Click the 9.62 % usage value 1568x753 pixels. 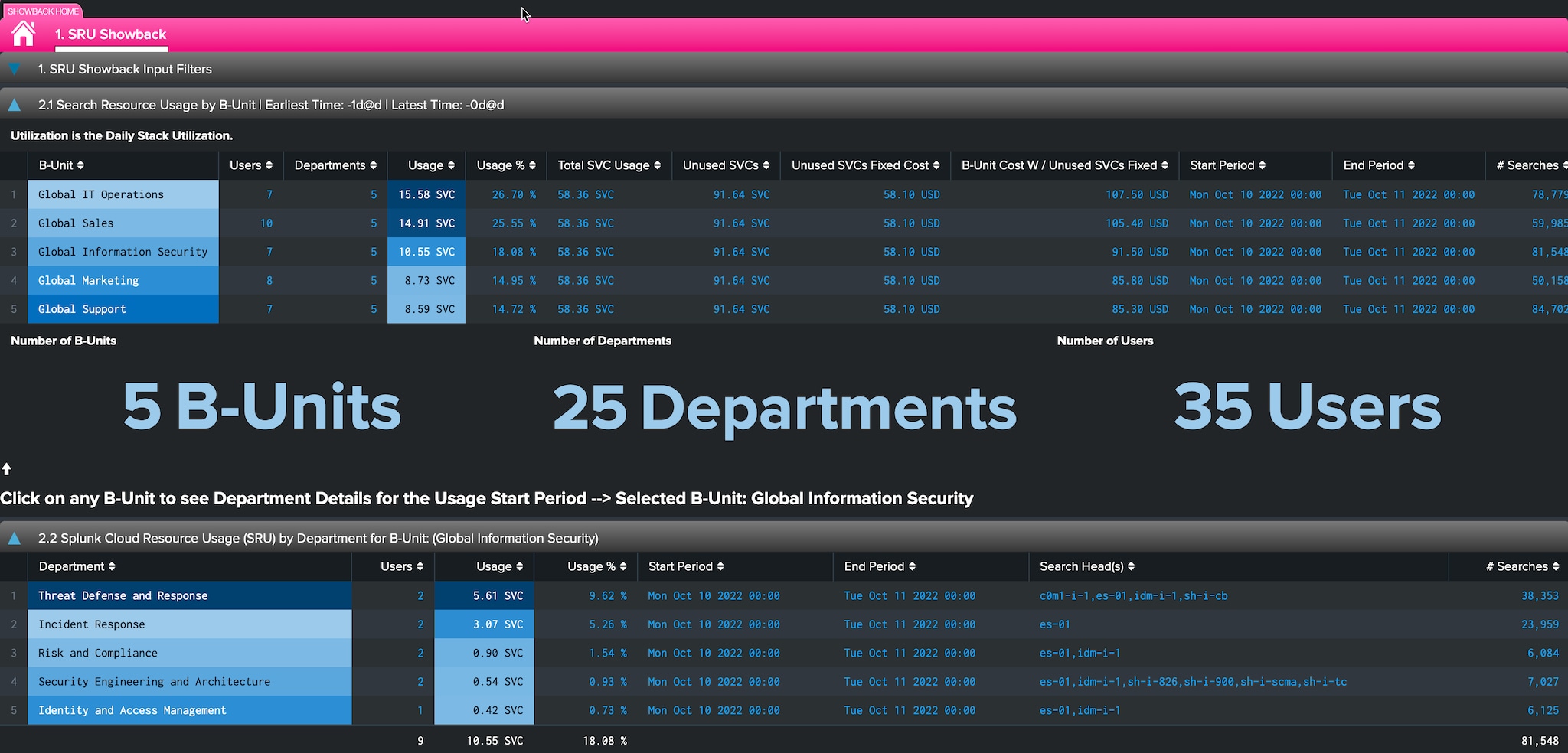click(x=608, y=595)
